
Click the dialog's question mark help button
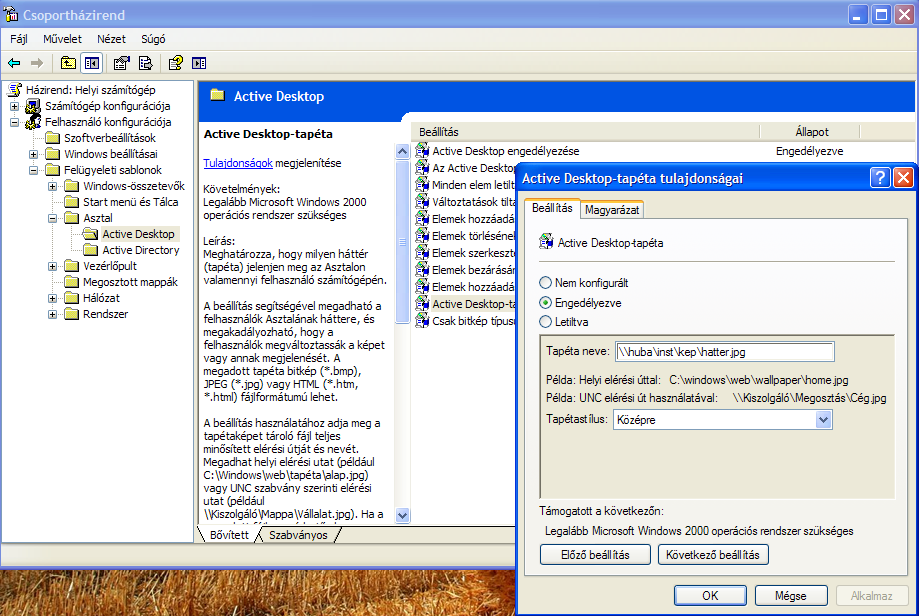[880, 178]
